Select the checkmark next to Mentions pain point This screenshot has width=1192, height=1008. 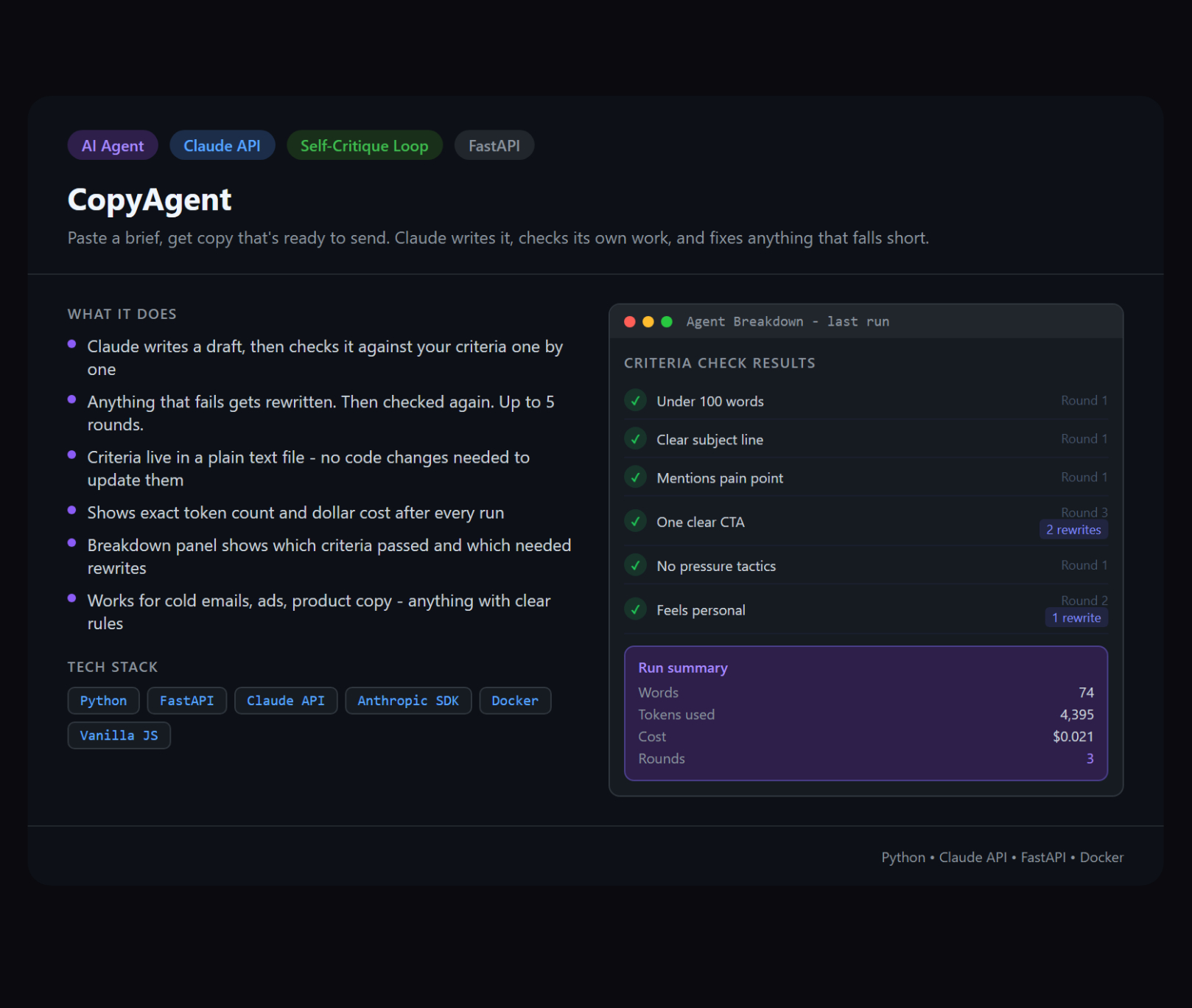coord(635,477)
